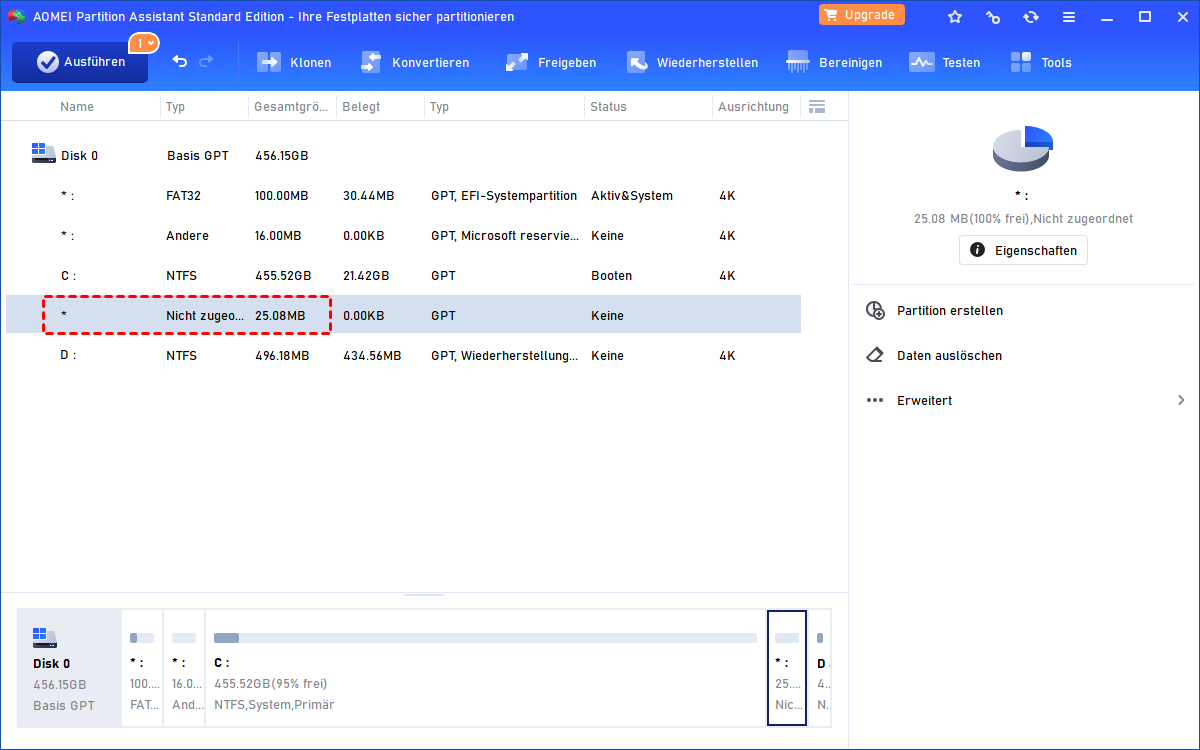The height and width of the screenshot is (750, 1200).
Task: Click the Konvertieren toolbar icon
Action: [372, 62]
